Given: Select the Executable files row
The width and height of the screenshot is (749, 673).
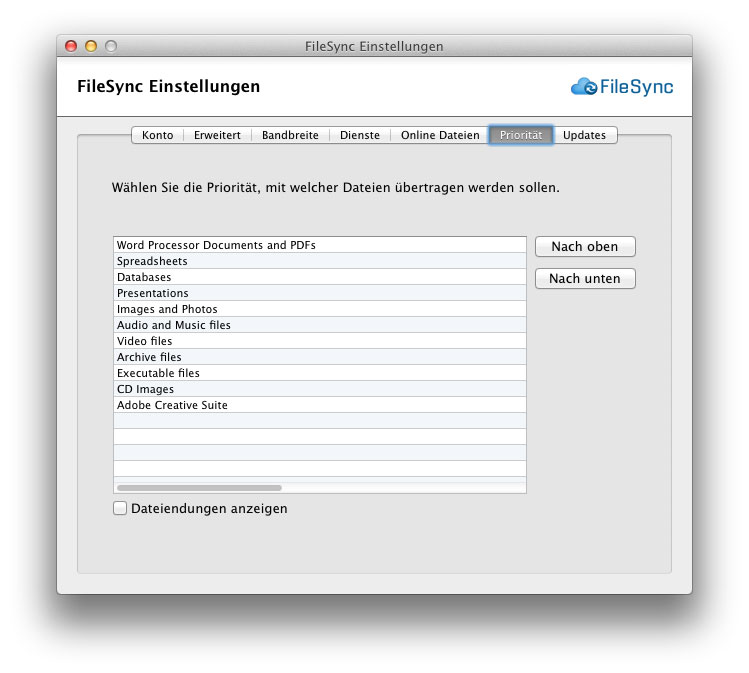Looking at the screenshot, I should pyautogui.click(x=320, y=373).
